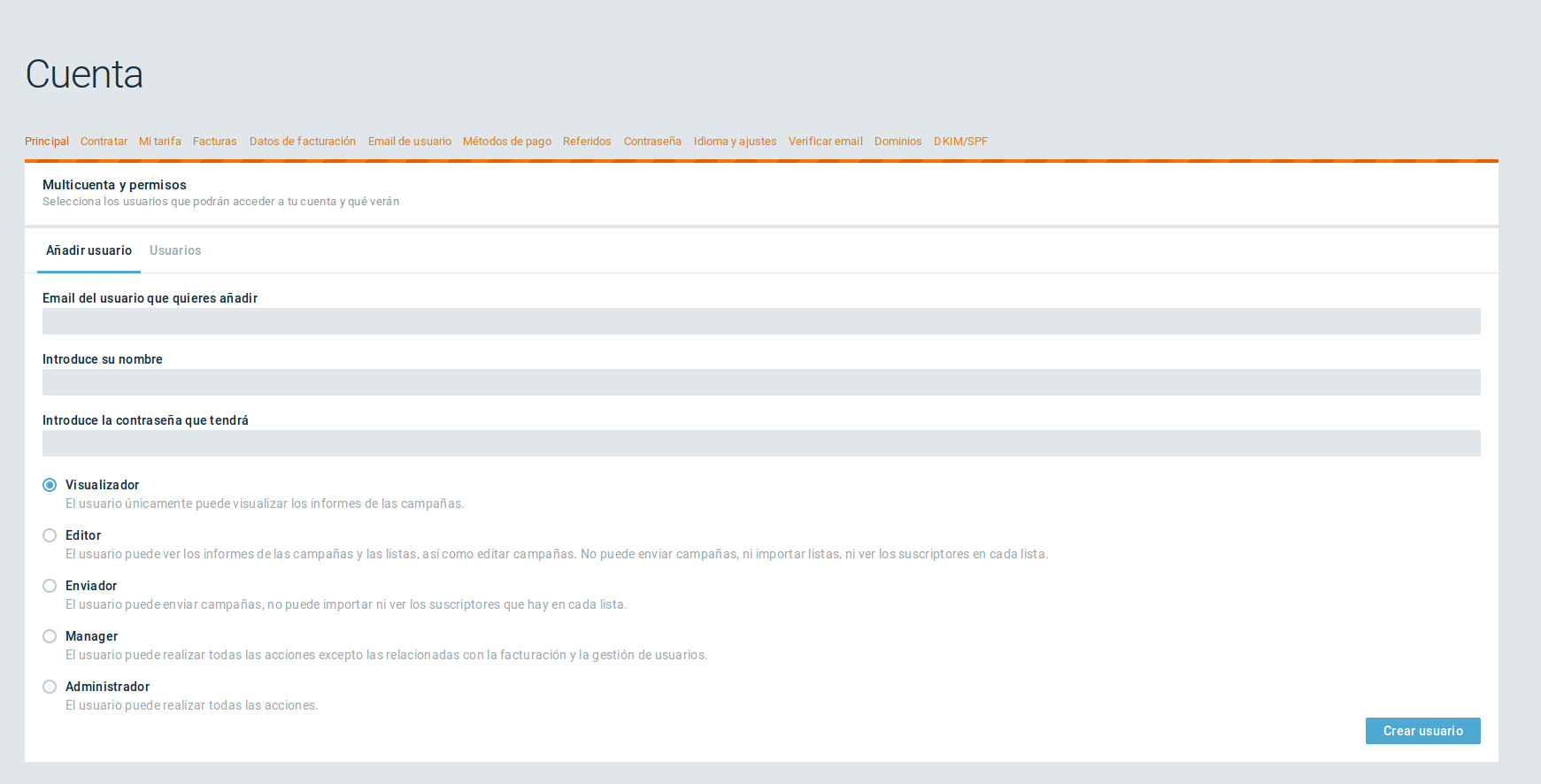Go to the Principal account section
1541x784 pixels.
47,142
